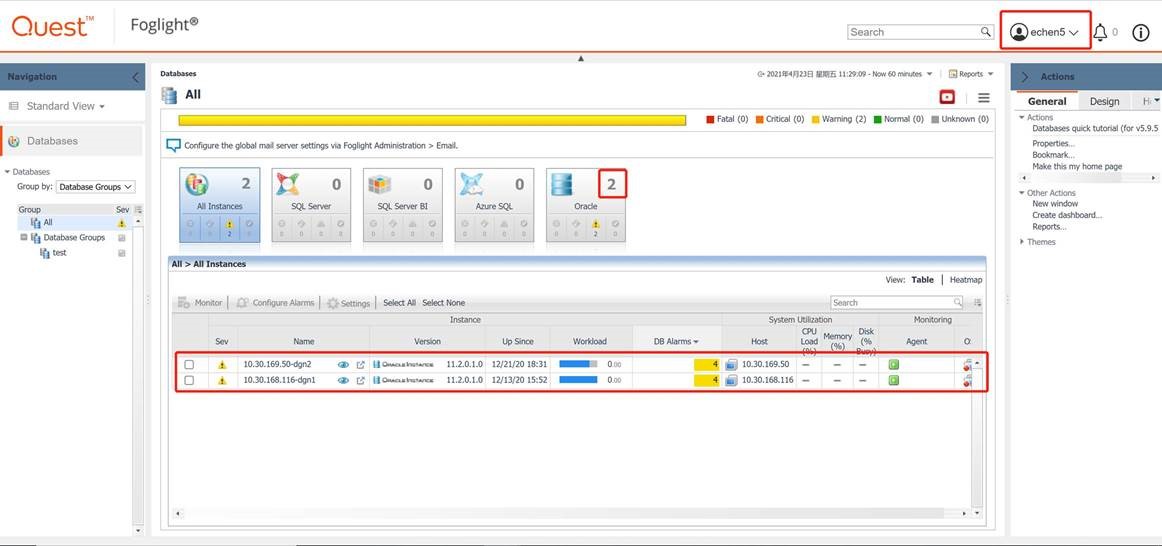Select the All group in tree
The image size is (1162, 546).
[x=48, y=222]
